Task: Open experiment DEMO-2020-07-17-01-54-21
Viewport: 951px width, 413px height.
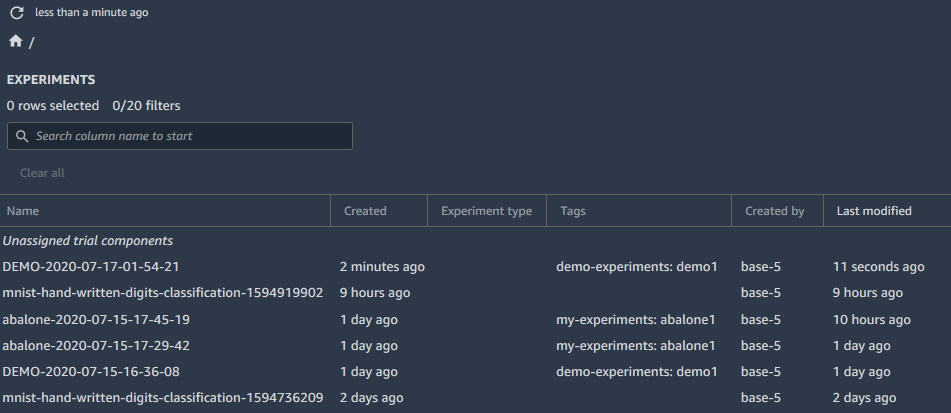Action: 91,267
